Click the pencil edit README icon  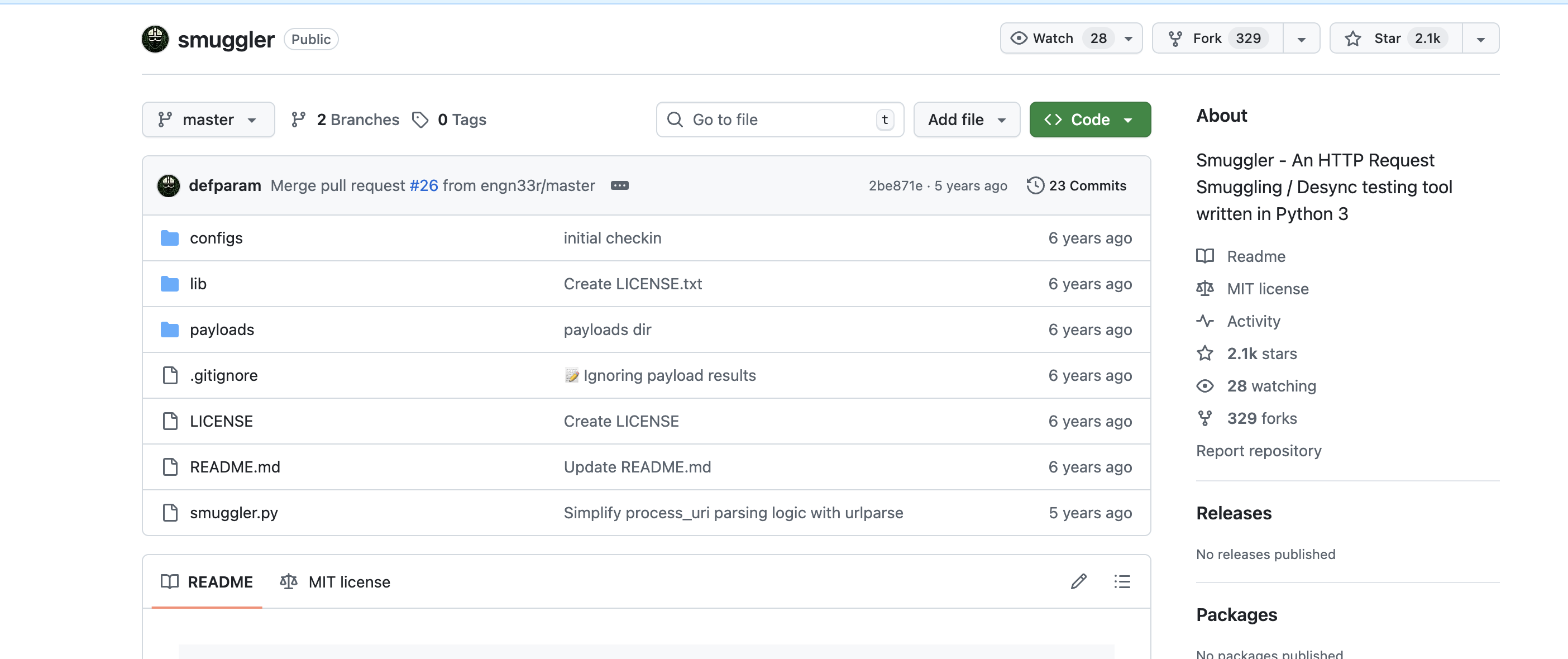point(1078,582)
